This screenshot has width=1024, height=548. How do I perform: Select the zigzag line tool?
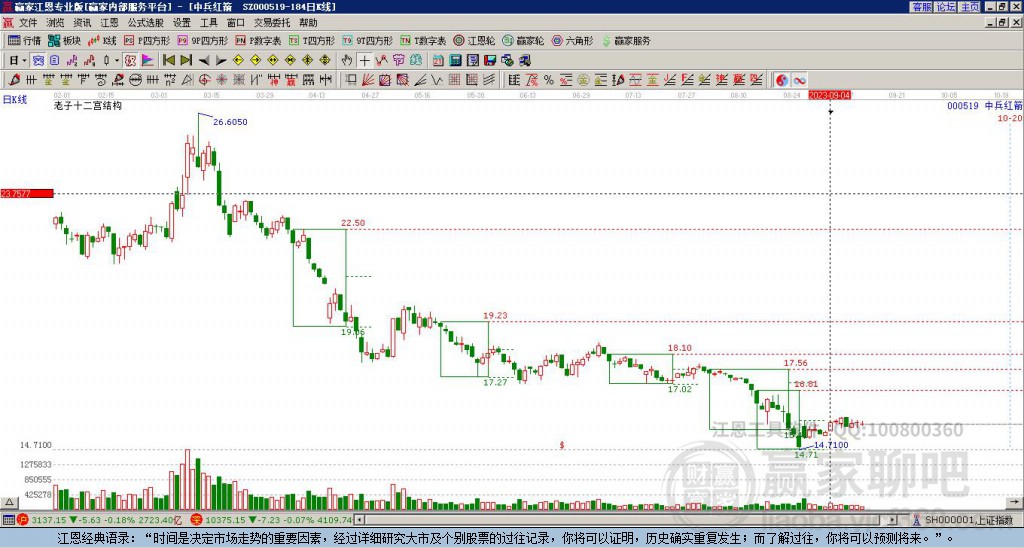pyautogui.click(x=437, y=80)
